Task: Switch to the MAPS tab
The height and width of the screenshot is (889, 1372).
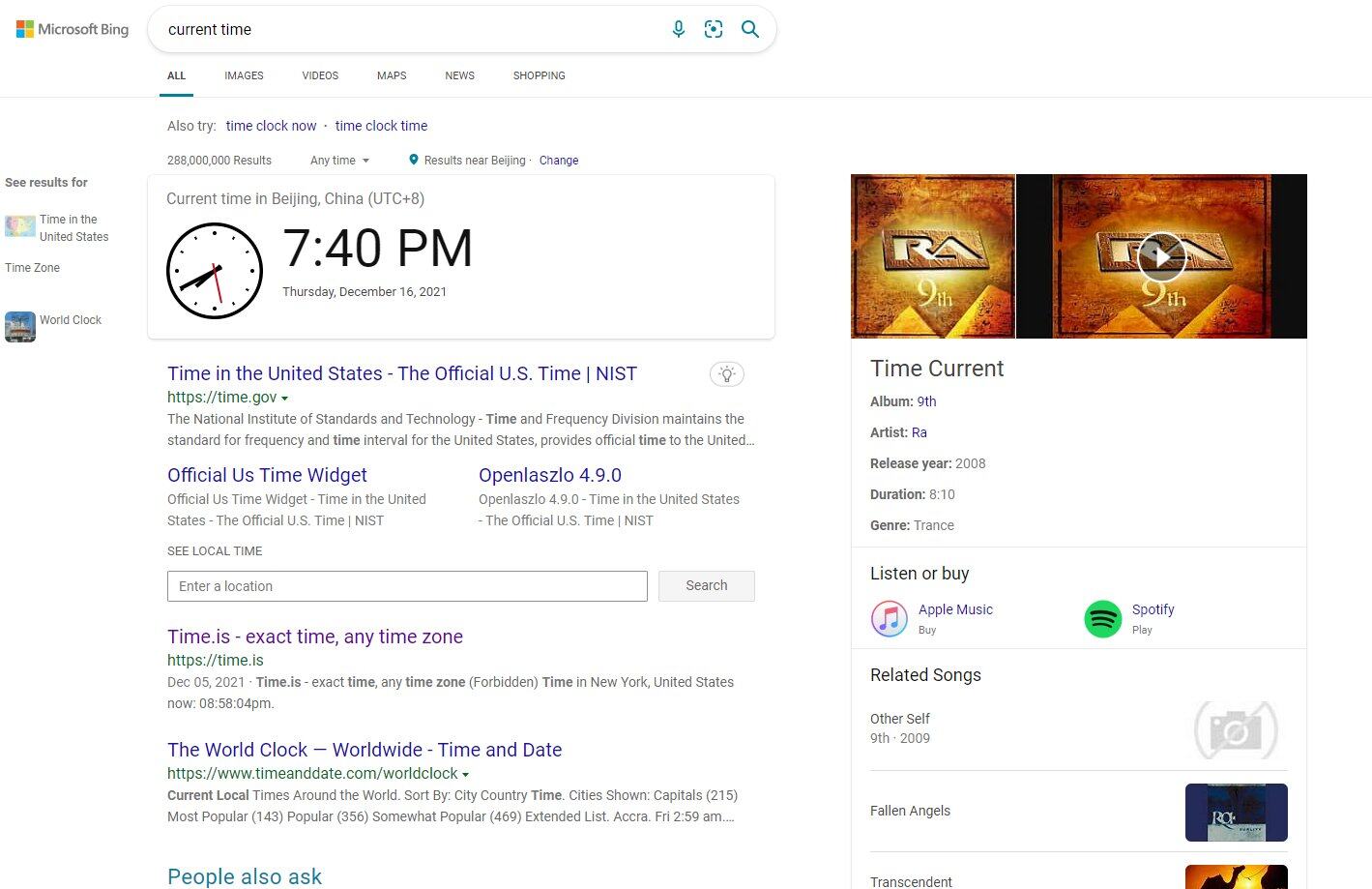Action: click(x=392, y=75)
